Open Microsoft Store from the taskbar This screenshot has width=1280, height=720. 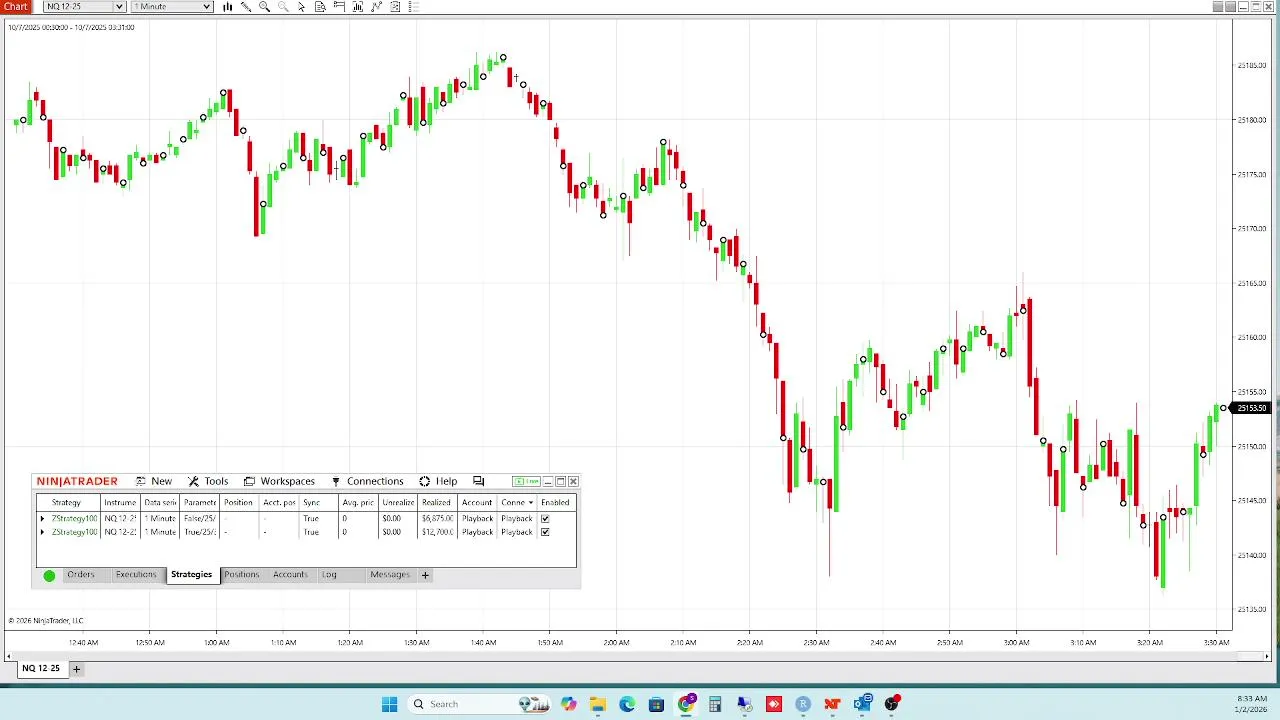point(656,704)
